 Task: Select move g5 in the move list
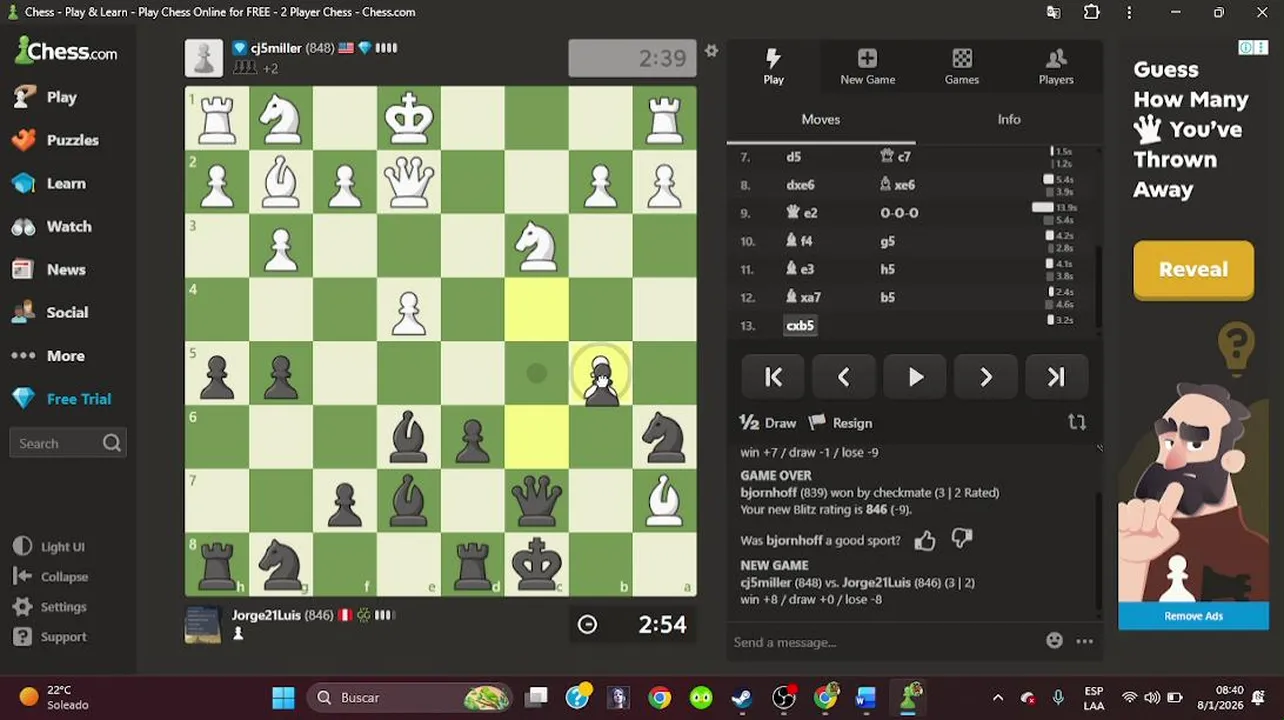[x=888, y=241]
